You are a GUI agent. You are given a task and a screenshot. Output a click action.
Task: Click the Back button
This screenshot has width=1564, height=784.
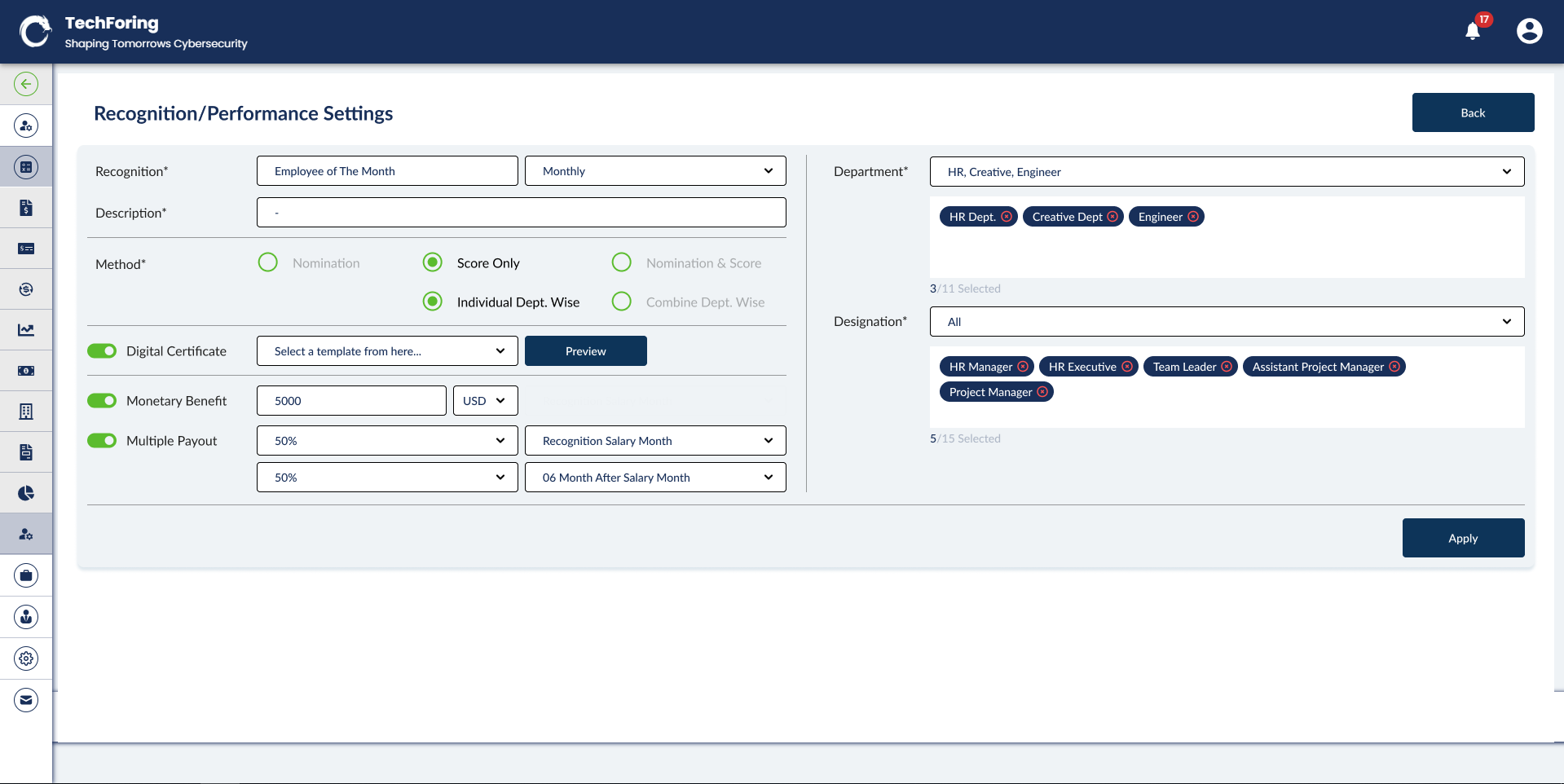pos(1473,112)
